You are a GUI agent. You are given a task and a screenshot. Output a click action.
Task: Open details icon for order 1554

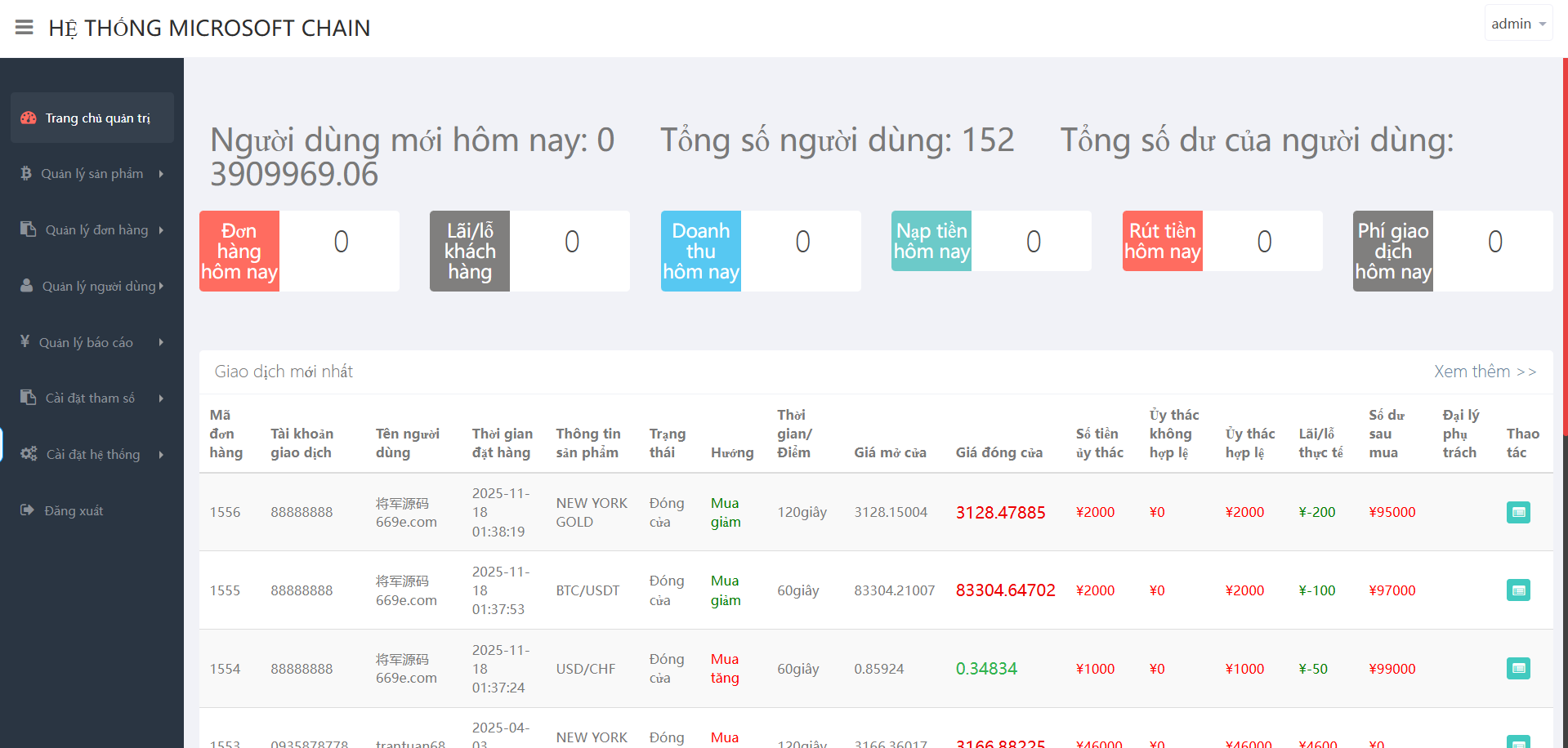coord(1517,669)
